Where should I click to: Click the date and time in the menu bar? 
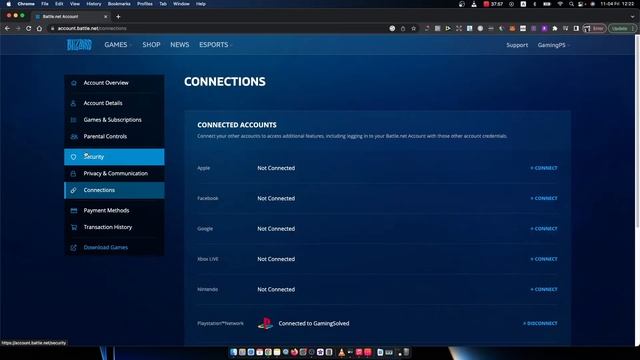pos(617,4)
